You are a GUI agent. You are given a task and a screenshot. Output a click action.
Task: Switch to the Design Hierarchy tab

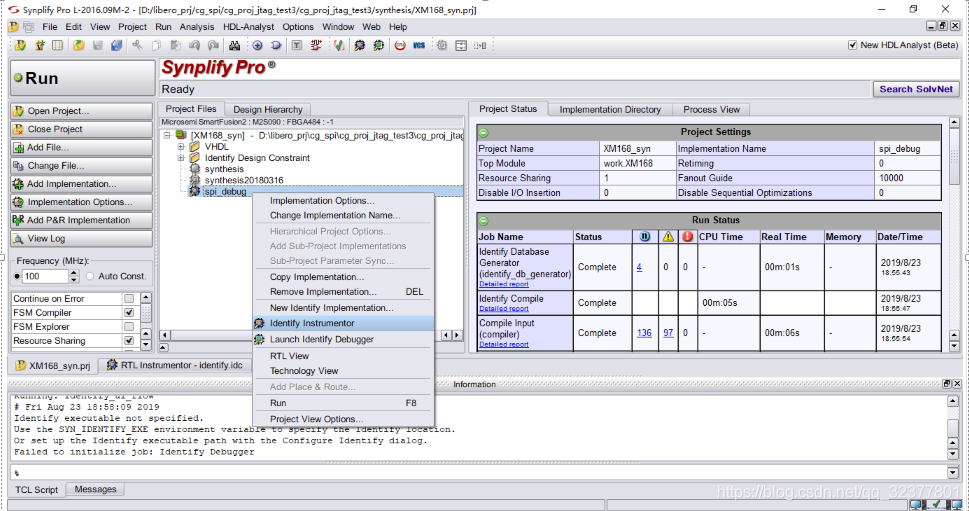click(x=268, y=109)
